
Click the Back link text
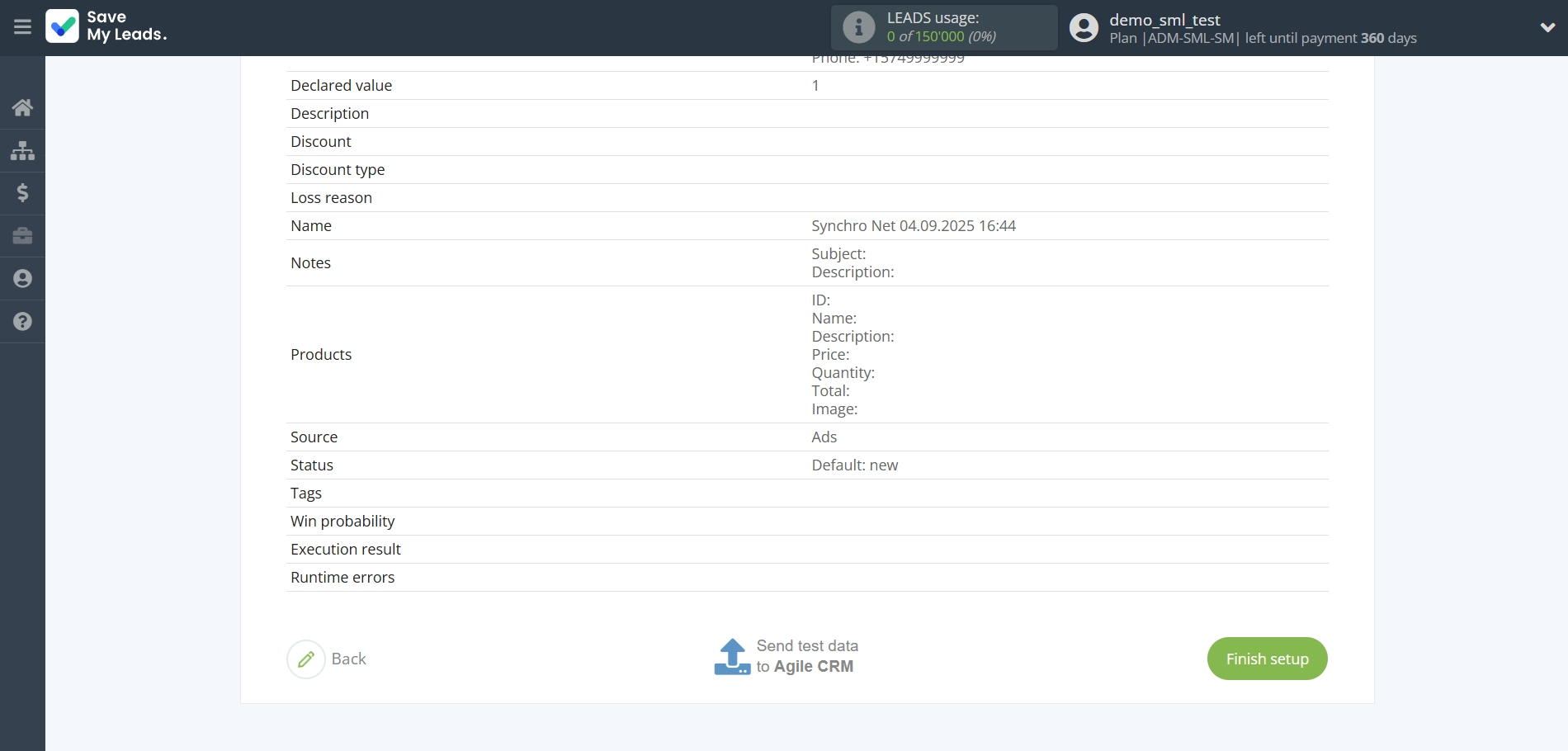[x=348, y=659]
